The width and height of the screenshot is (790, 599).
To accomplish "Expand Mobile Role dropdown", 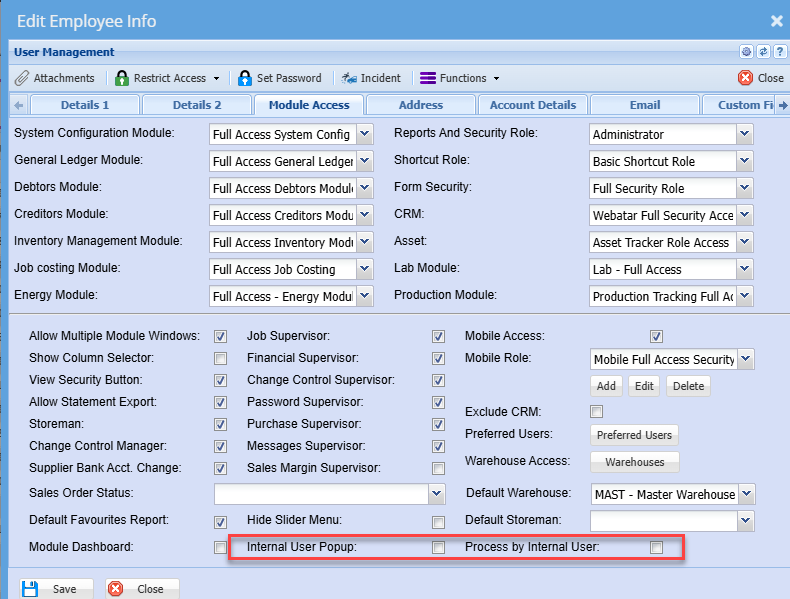I will 746,359.
